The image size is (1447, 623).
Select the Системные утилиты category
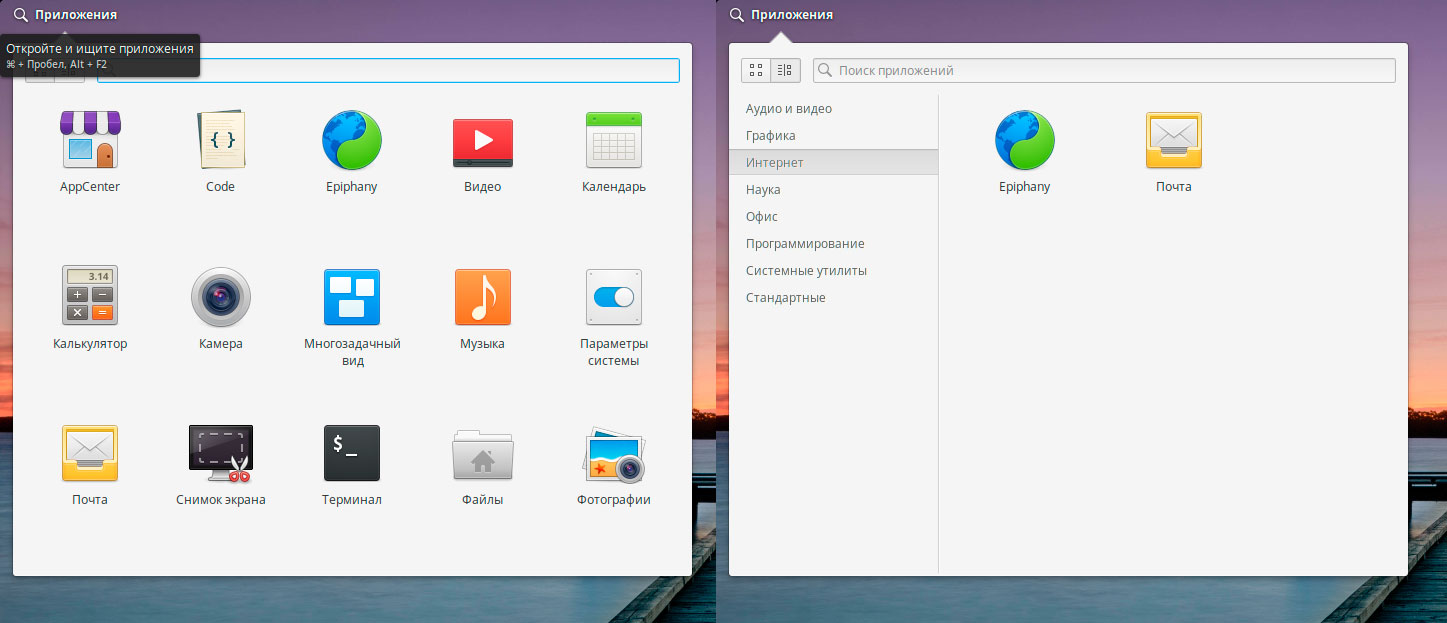point(806,271)
